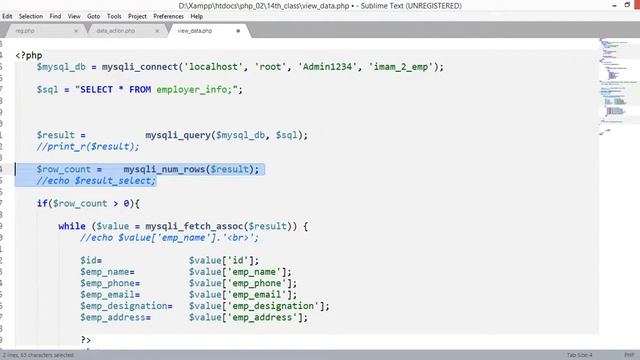Open the Find menu
Image resolution: width=640 pixels, height=360 pixels.
[x=55, y=16]
